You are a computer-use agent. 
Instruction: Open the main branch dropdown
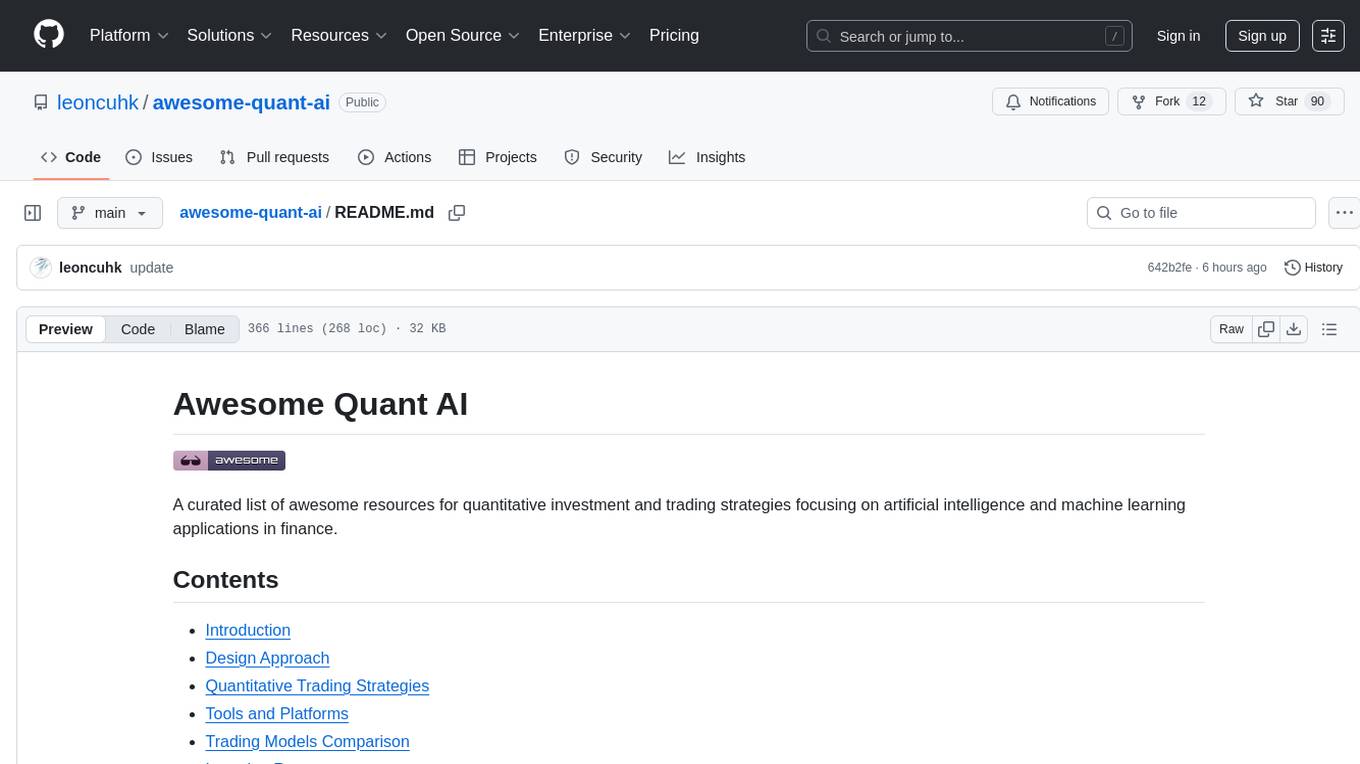[x=110, y=213]
